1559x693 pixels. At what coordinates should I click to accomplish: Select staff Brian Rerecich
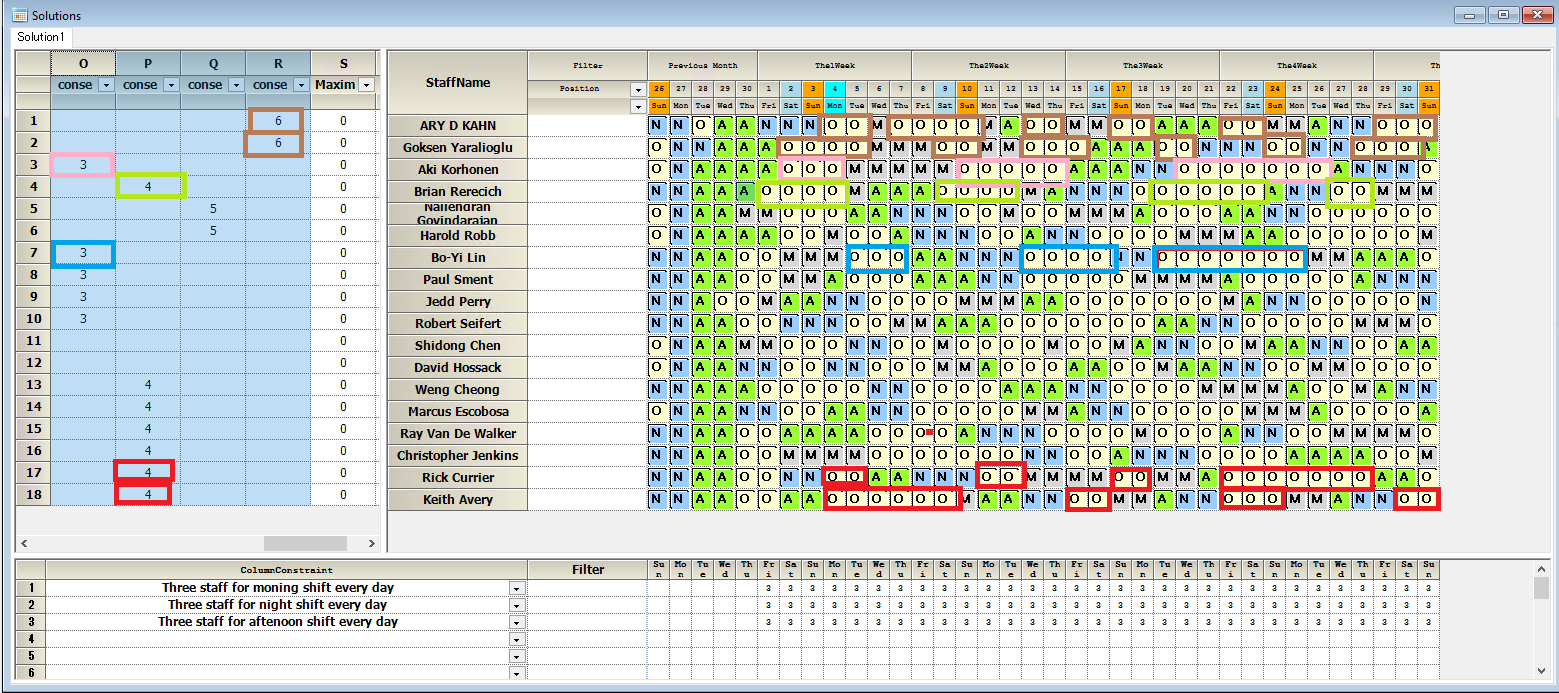coord(458,191)
